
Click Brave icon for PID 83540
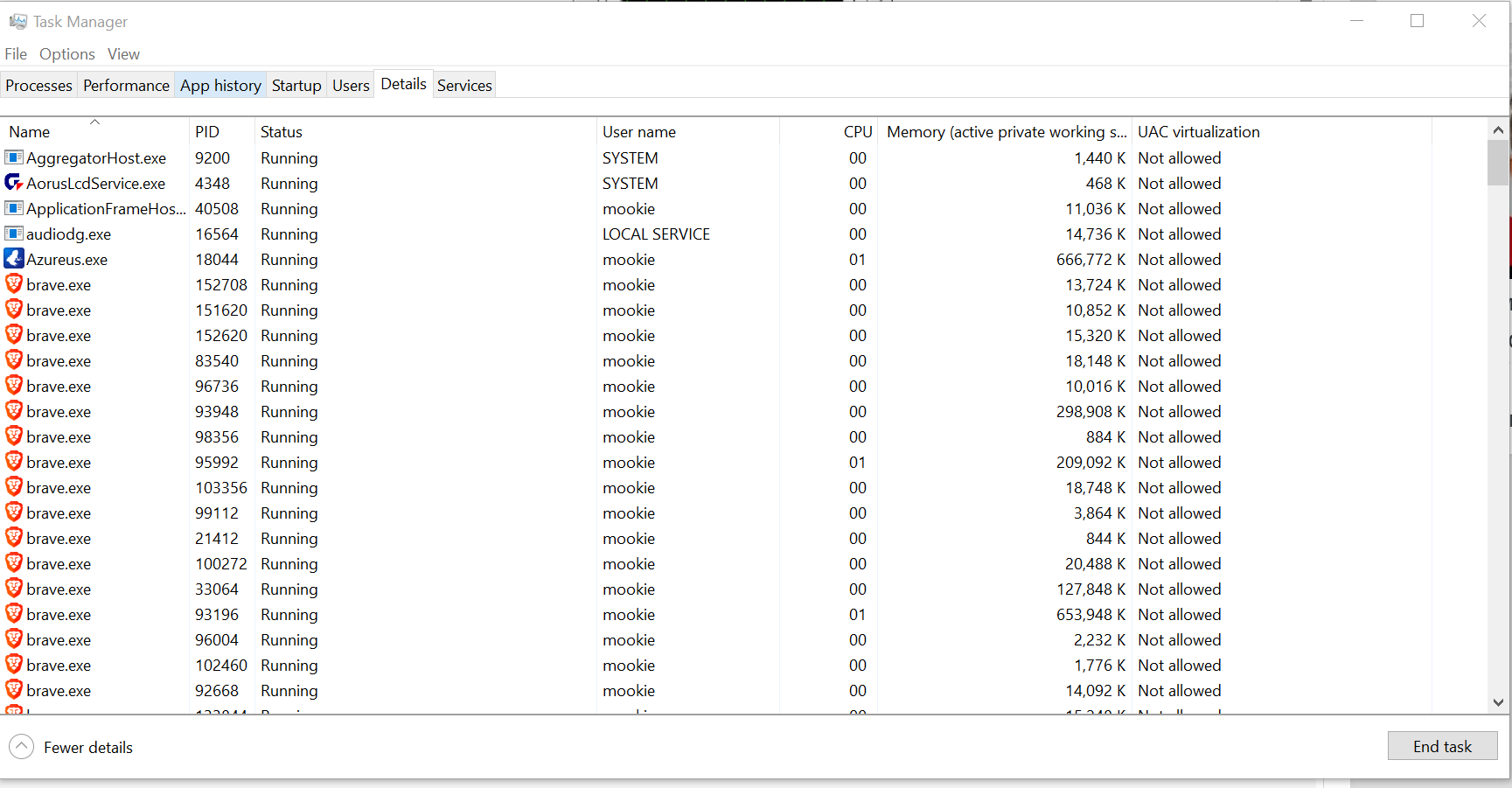(x=14, y=360)
